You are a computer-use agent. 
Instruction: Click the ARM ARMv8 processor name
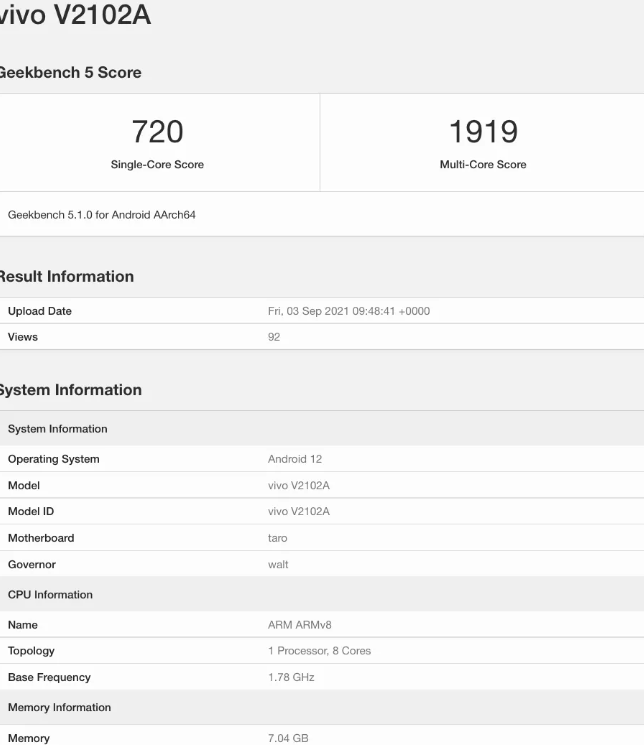click(300, 624)
